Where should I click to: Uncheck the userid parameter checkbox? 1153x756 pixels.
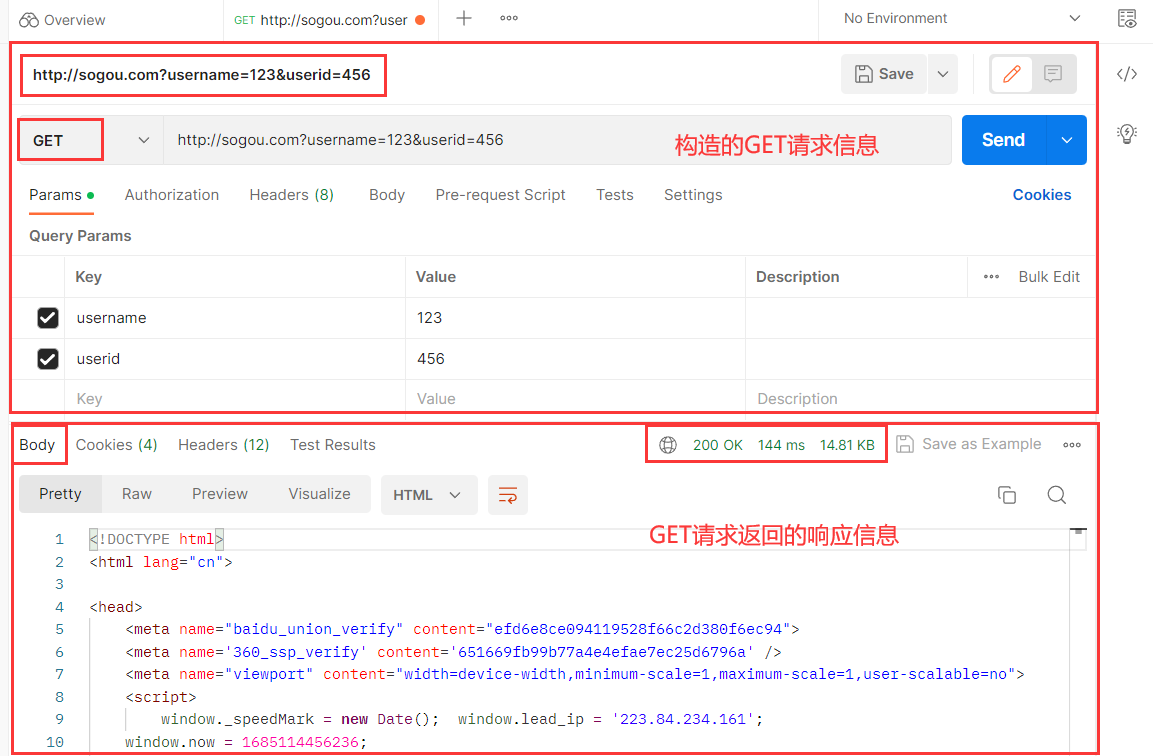click(48, 359)
